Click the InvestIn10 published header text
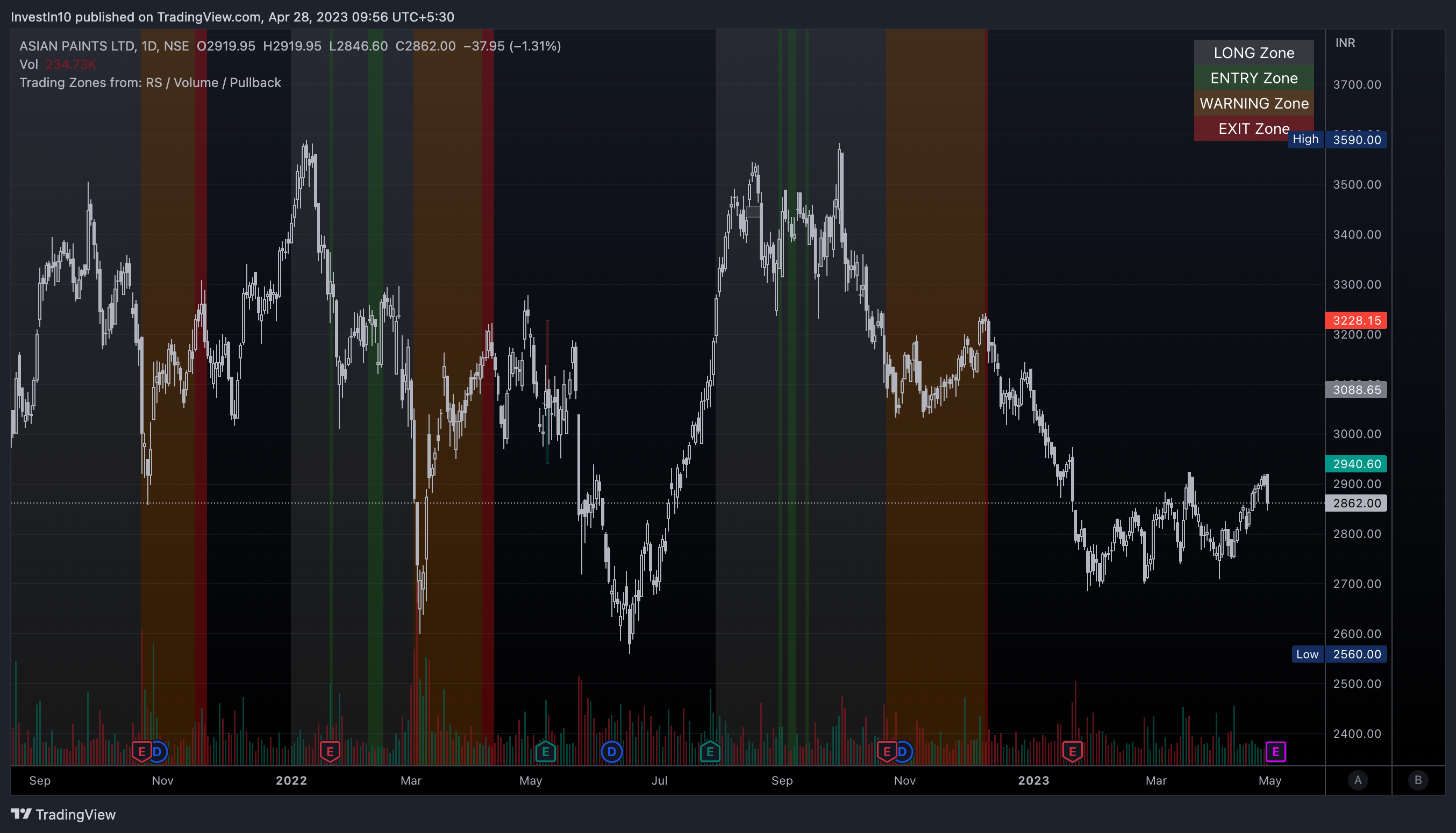The image size is (1456, 833). [232, 17]
